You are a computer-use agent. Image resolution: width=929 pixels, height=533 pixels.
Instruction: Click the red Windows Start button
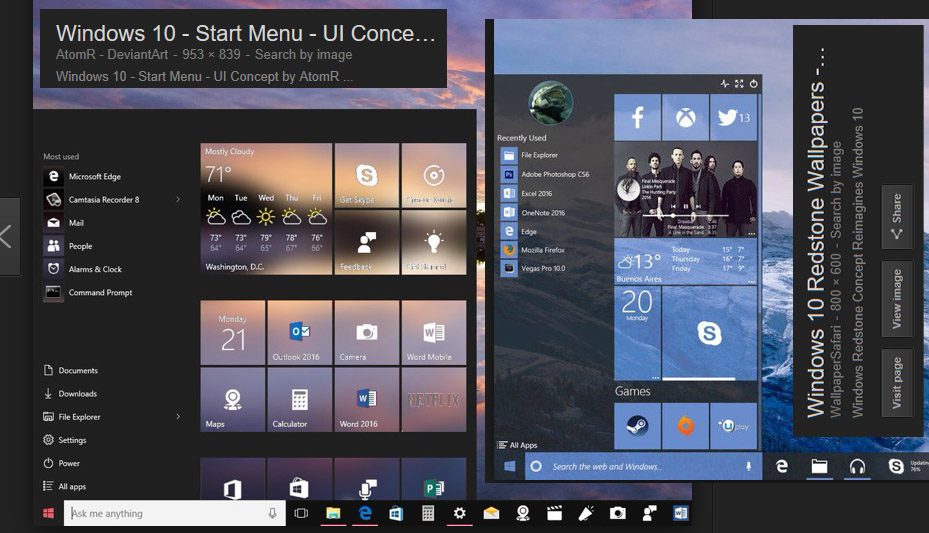49,513
